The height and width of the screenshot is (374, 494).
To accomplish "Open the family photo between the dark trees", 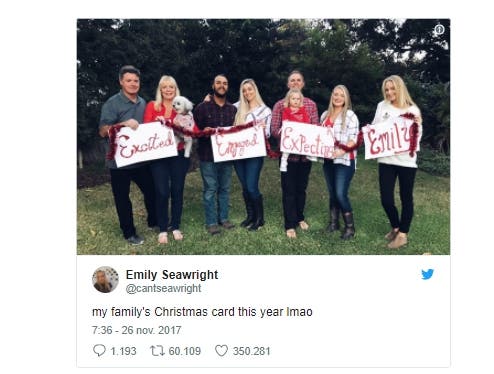I will point(263,137).
